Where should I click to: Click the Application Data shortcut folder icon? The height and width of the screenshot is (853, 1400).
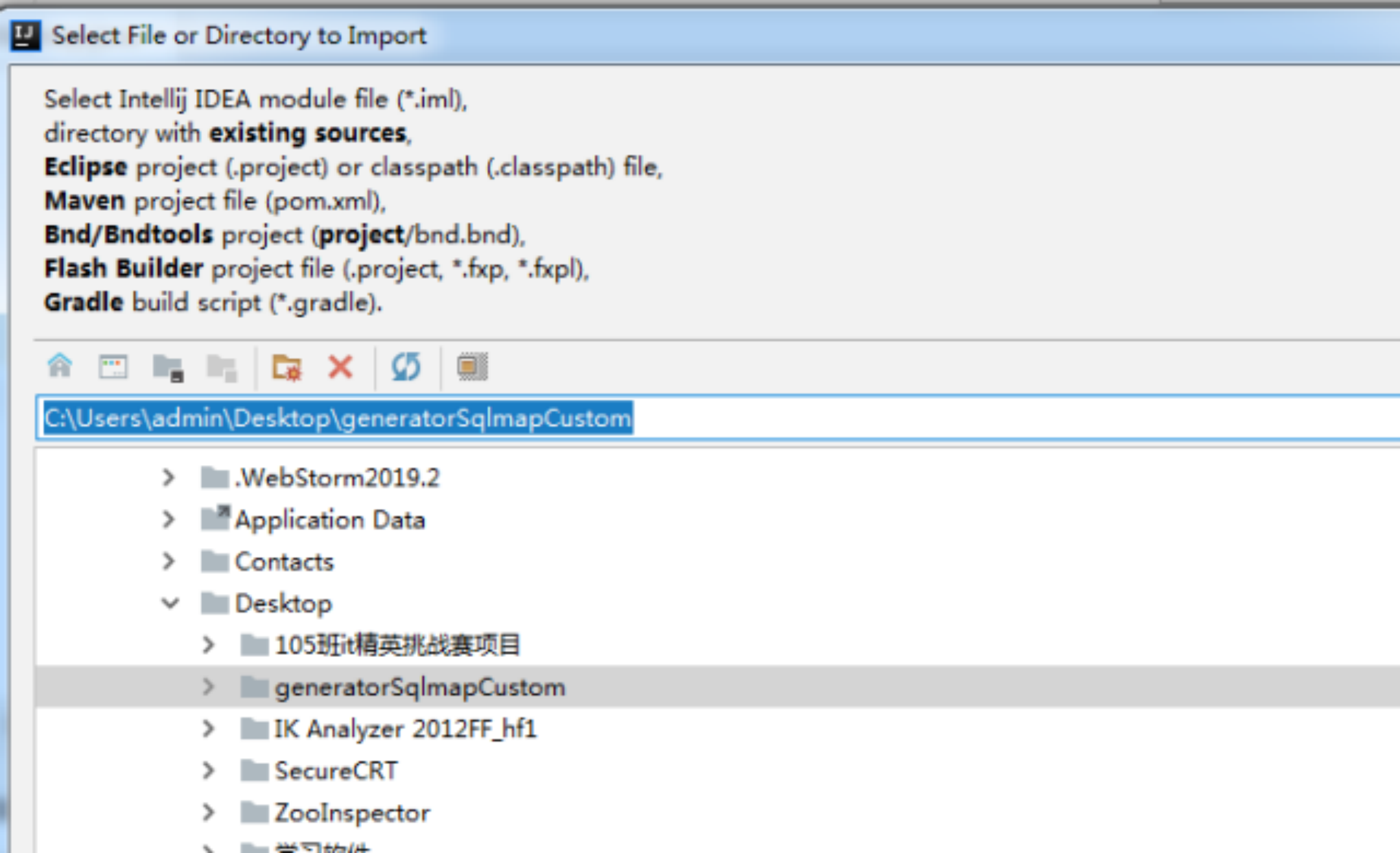point(214,518)
